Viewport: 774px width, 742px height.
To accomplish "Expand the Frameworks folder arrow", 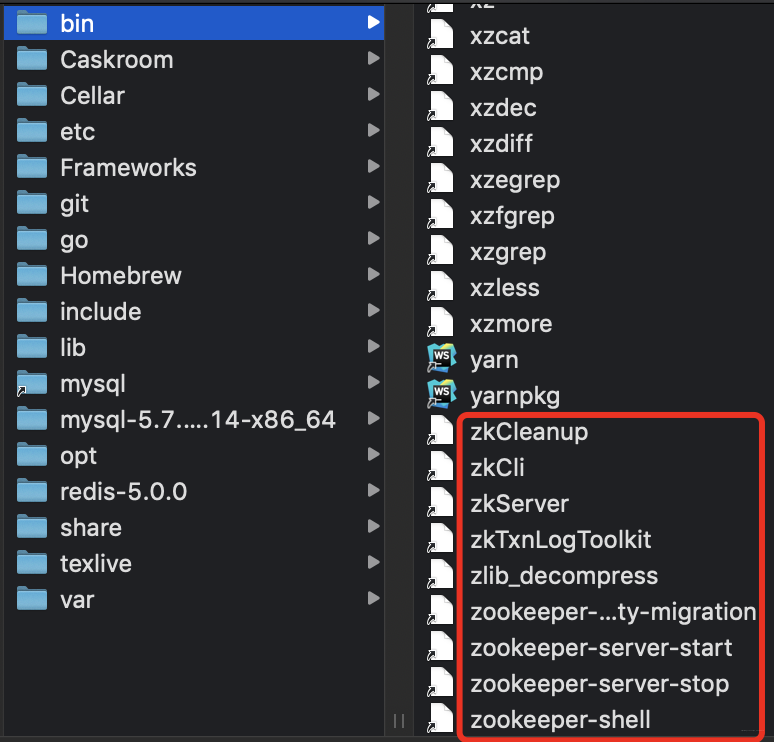I will [x=373, y=167].
